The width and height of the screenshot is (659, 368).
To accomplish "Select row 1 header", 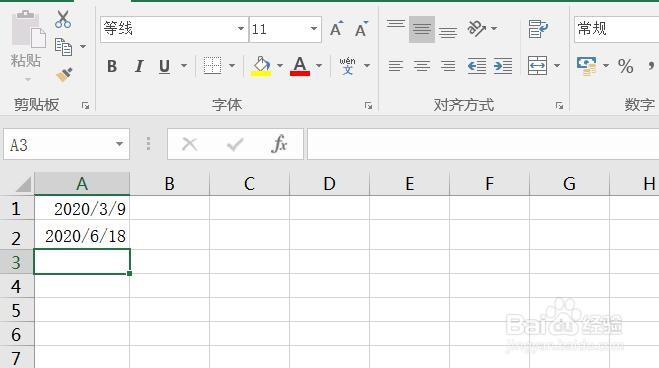I will pyautogui.click(x=16, y=208).
